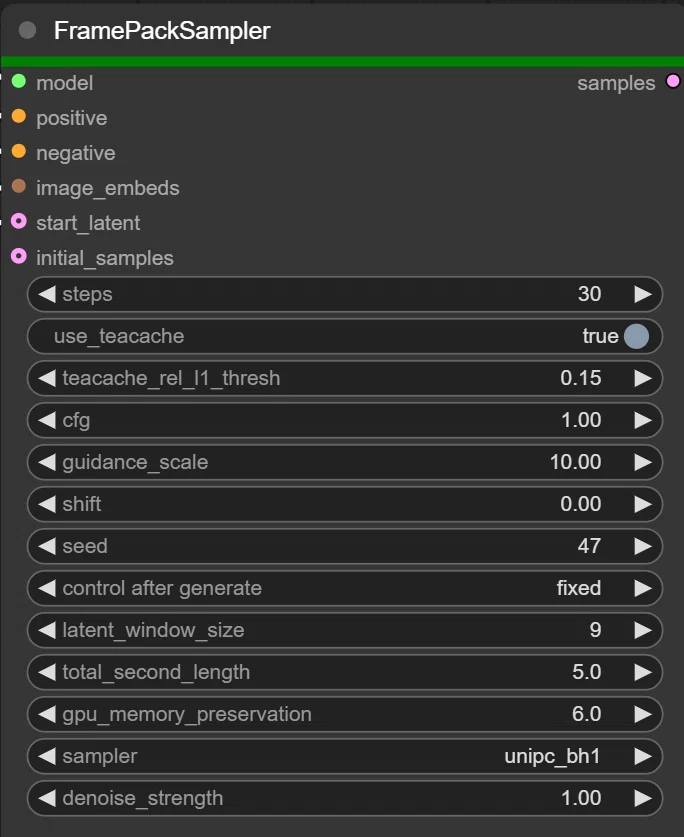
Task: Click the fixed control after generate value
Action: pos(579,588)
